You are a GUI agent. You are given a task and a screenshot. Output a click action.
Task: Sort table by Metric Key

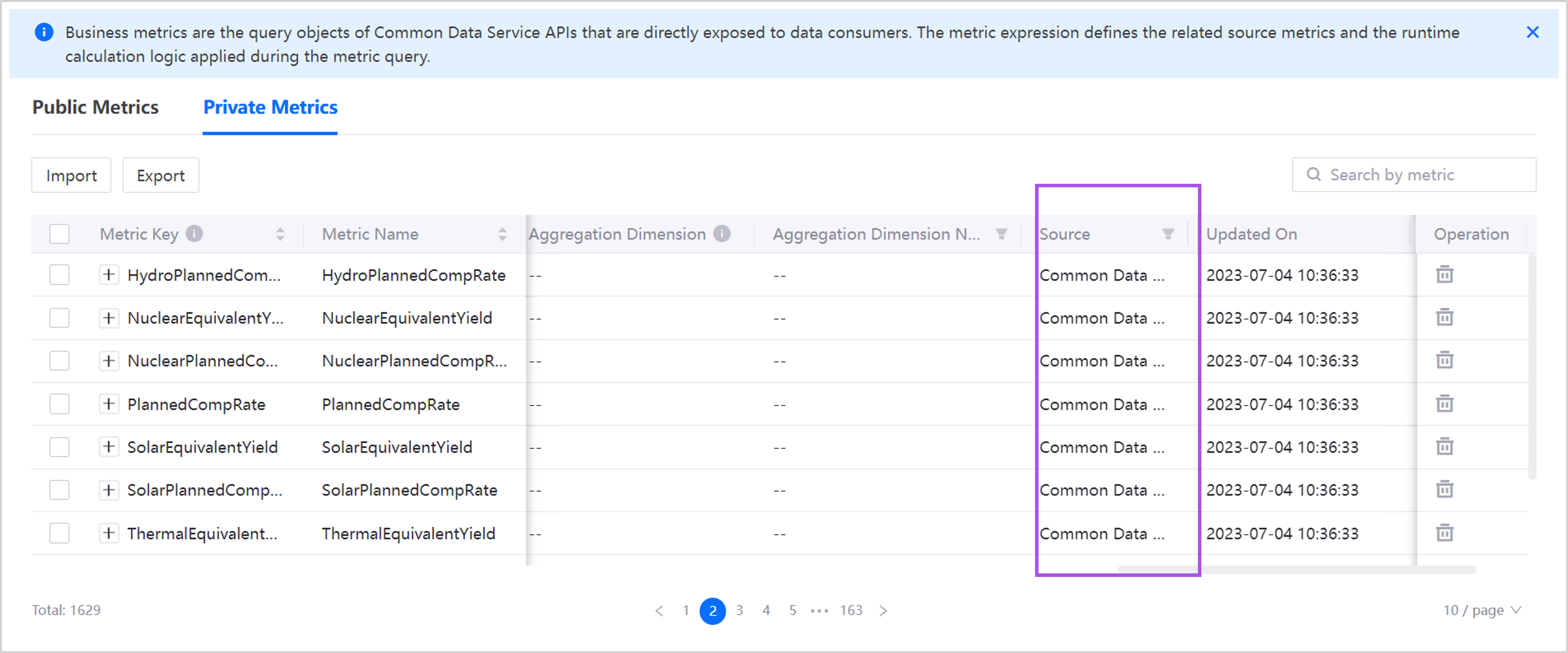pyautogui.click(x=280, y=234)
